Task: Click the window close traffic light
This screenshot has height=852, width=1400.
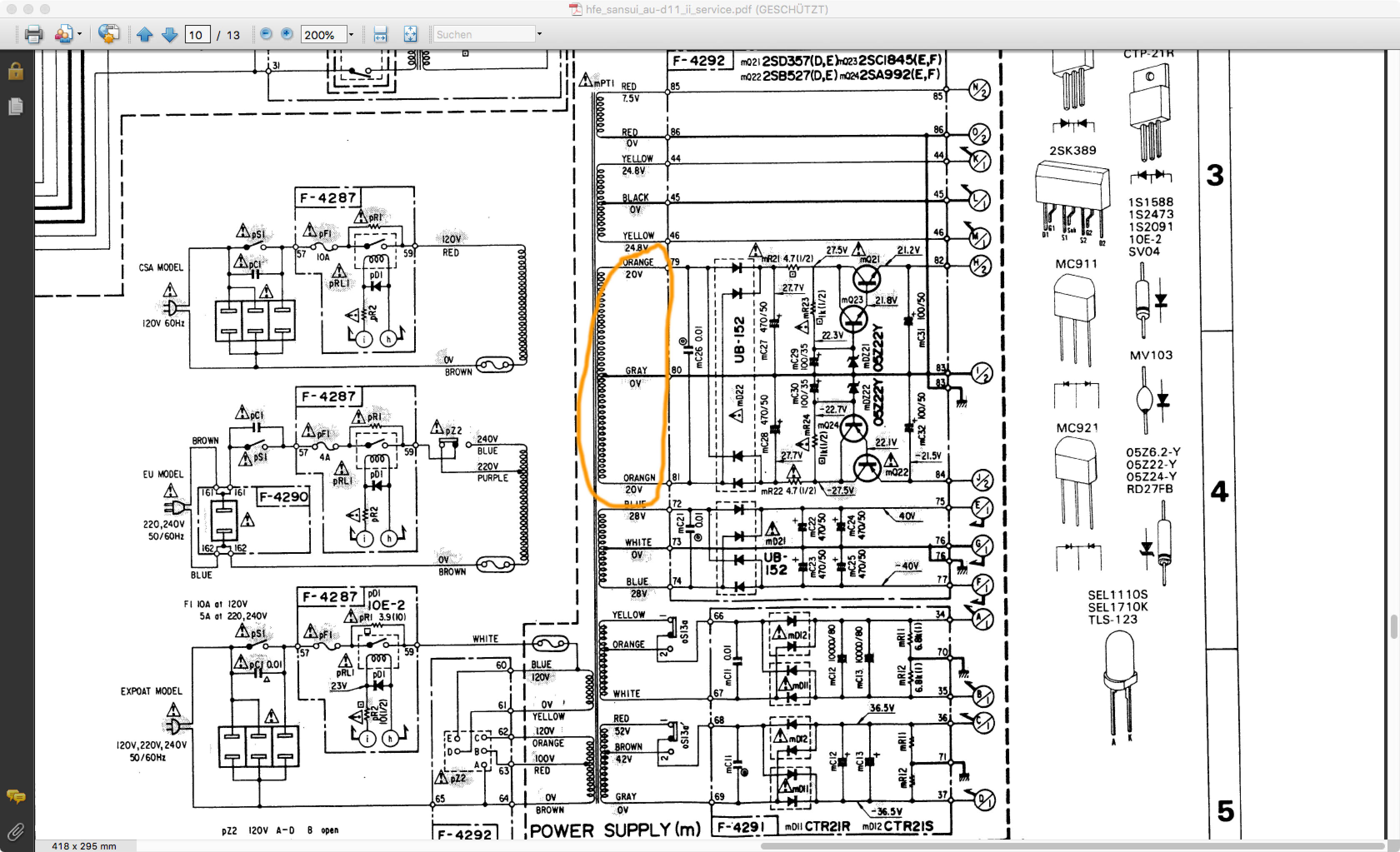Action: (x=11, y=9)
